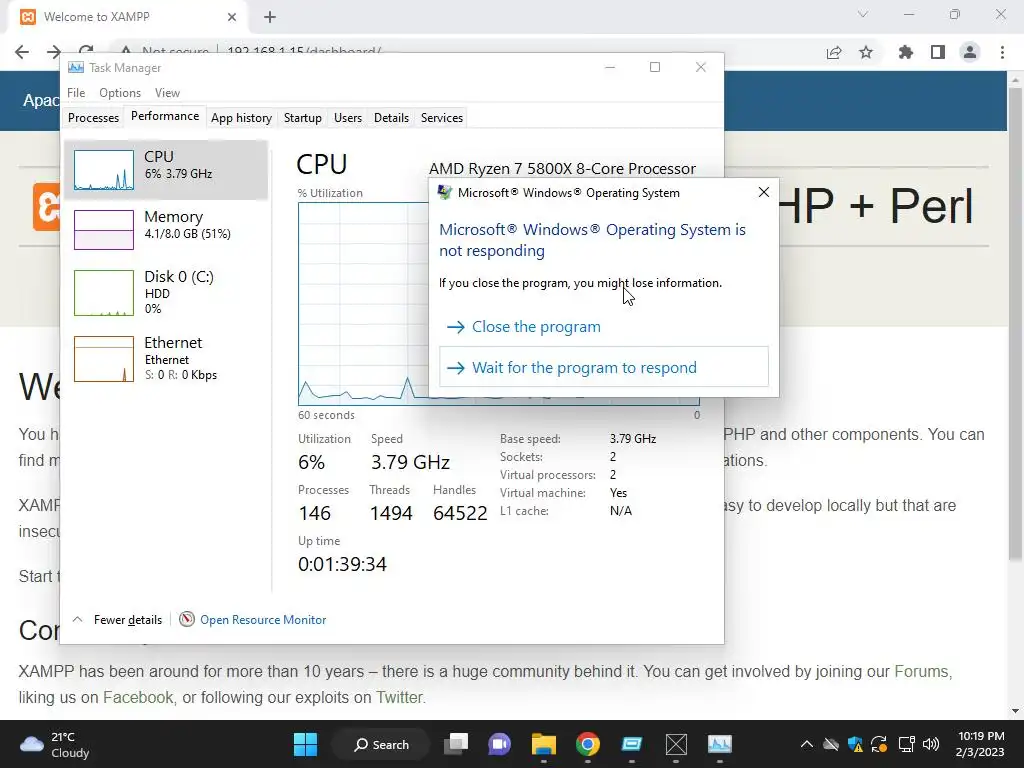Close the Welcome to XAMPP tab
The width and height of the screenshot is (1024, 768).
(232, 17)
